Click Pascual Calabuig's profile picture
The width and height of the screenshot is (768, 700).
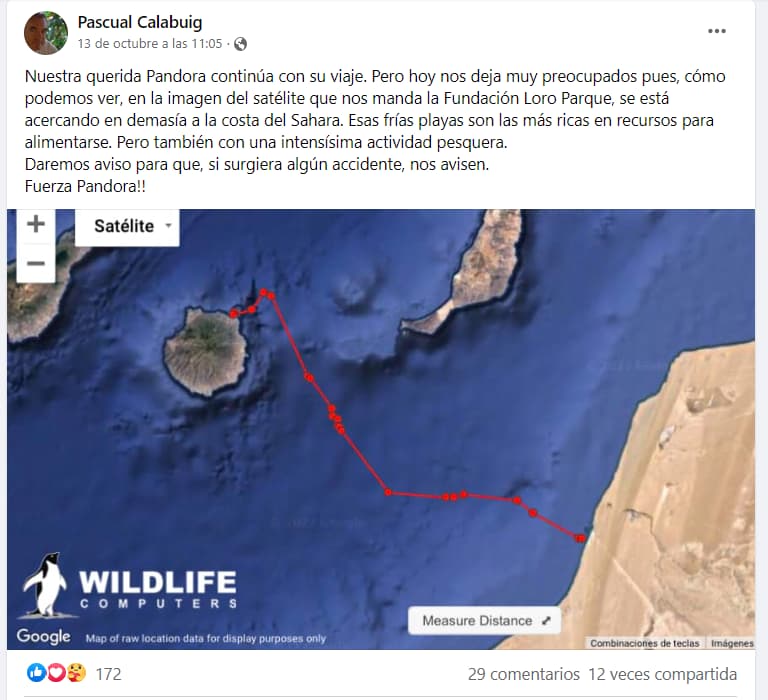click(46, 33)
